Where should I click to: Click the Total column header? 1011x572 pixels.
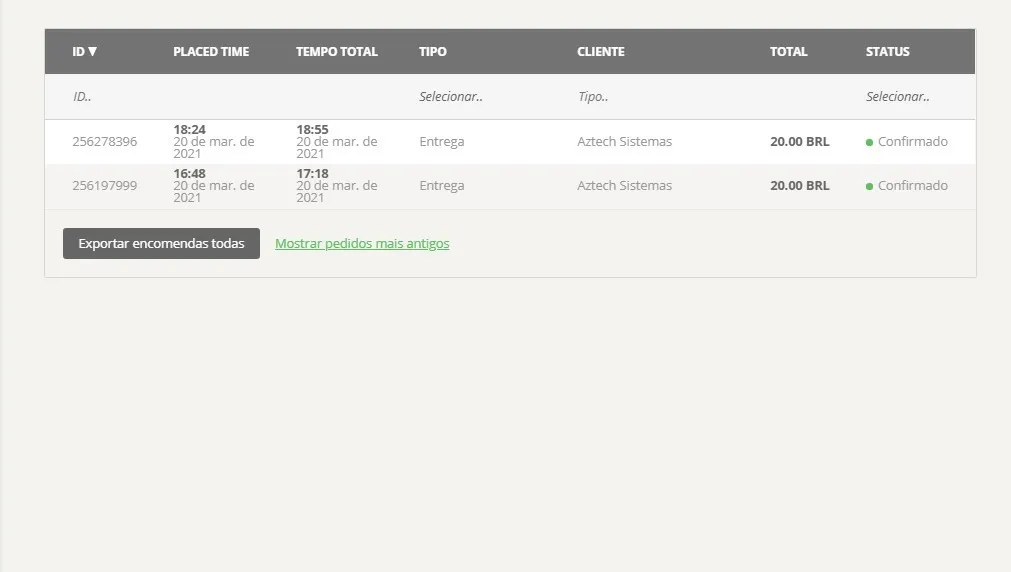[788, 52]
